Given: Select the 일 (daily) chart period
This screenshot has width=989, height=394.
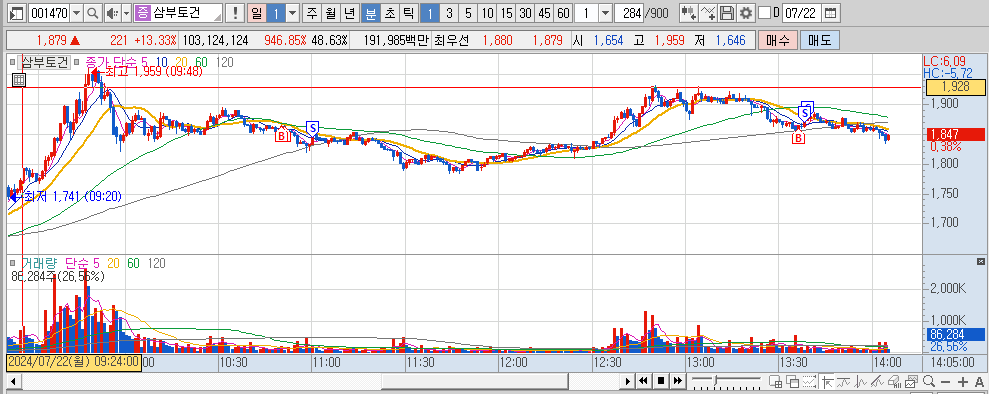Looking at the screenshot, I should 256,13.
